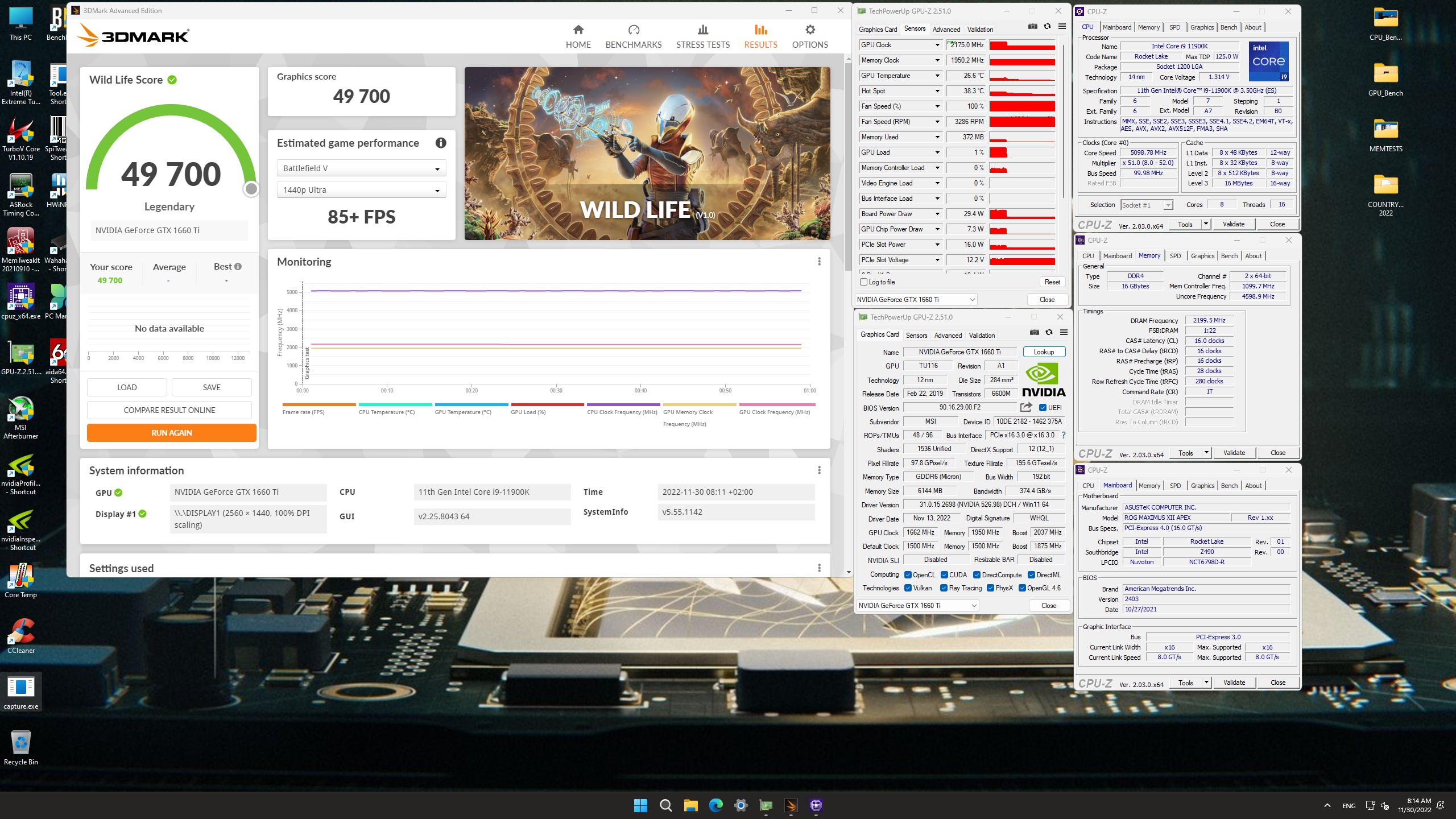Open Tools dropdown arrow in CPU-Z Memory window
This screenshot has width=1456, height=819.
click(x=1206, y=453)
